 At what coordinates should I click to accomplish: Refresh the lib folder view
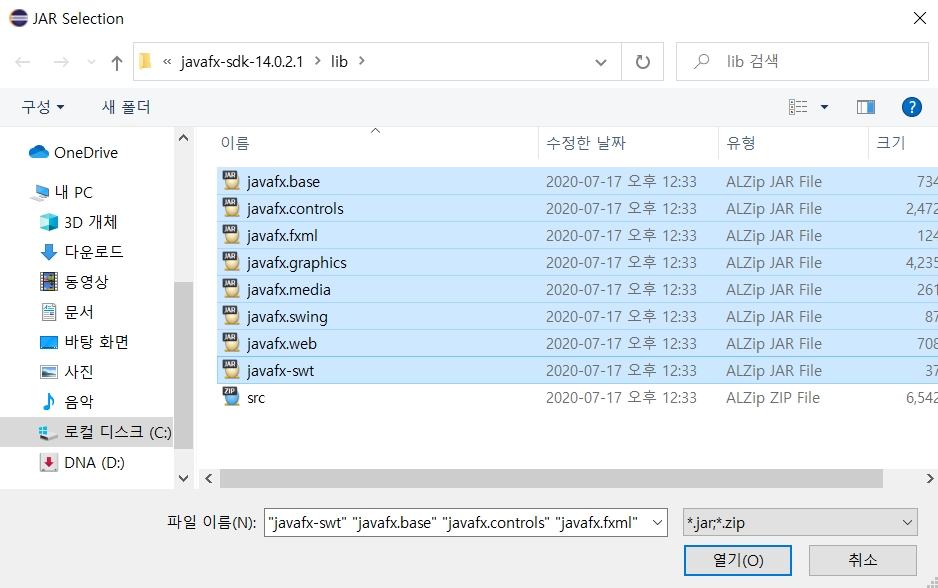pyautogui.click(x=642, y=62)
